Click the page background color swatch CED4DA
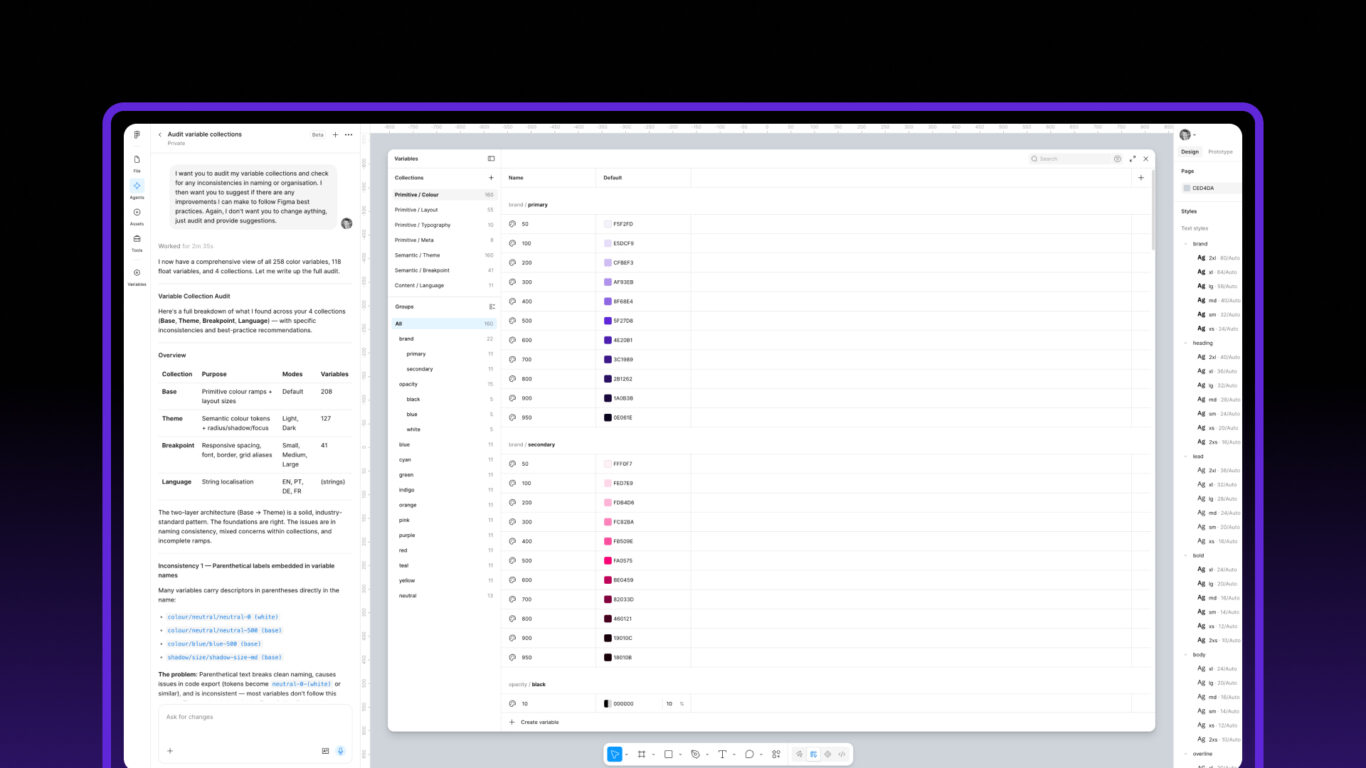1366x768 pixels. pyautogui.click(x=1187, y=188)
